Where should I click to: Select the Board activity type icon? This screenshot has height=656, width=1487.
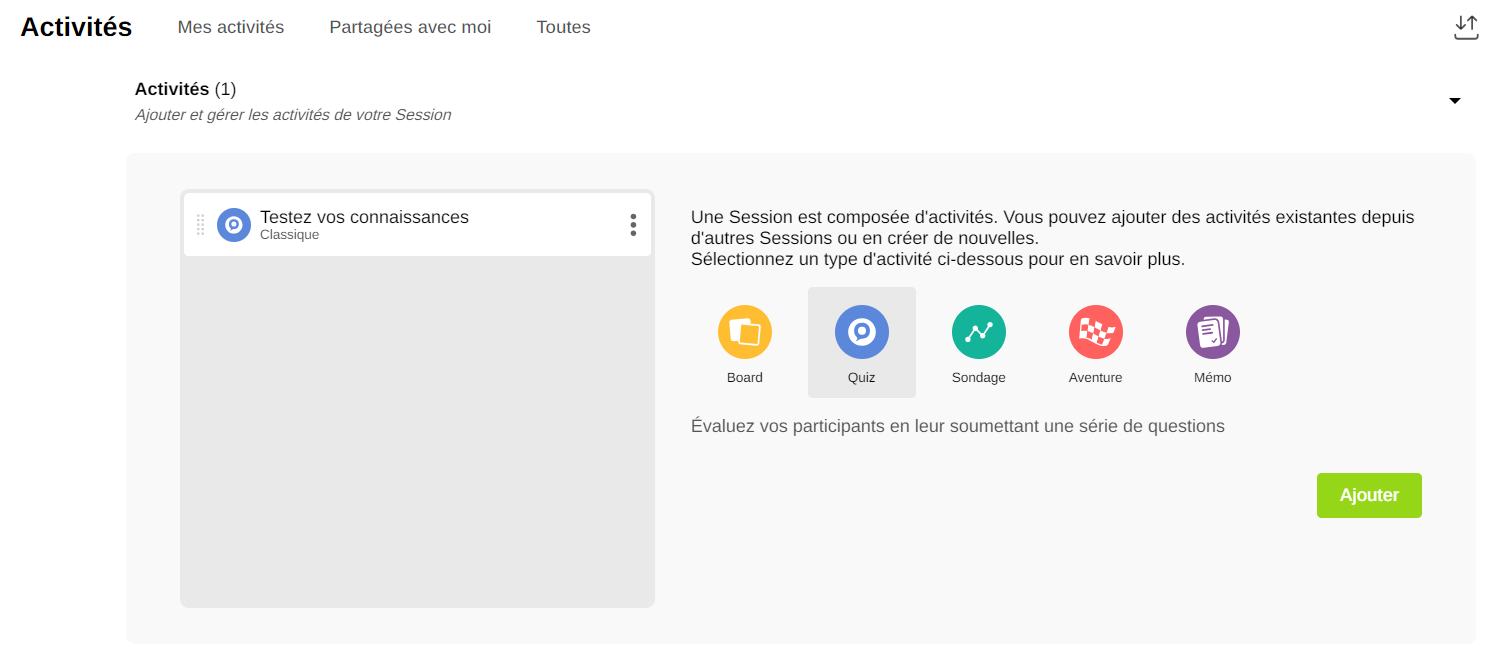pyautogui.click(x=744, y=332)
